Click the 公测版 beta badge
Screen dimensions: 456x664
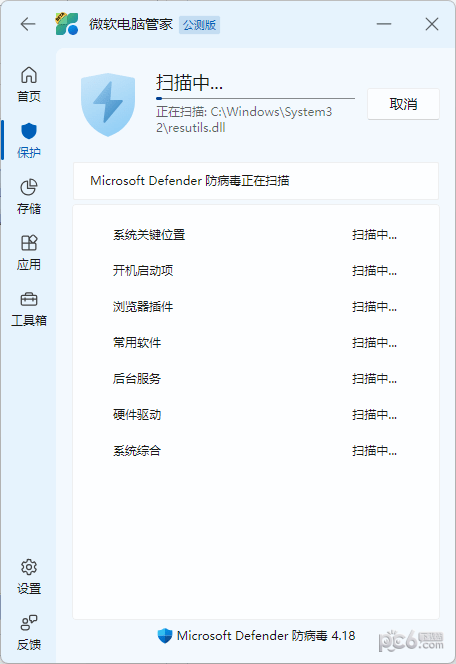199,25
